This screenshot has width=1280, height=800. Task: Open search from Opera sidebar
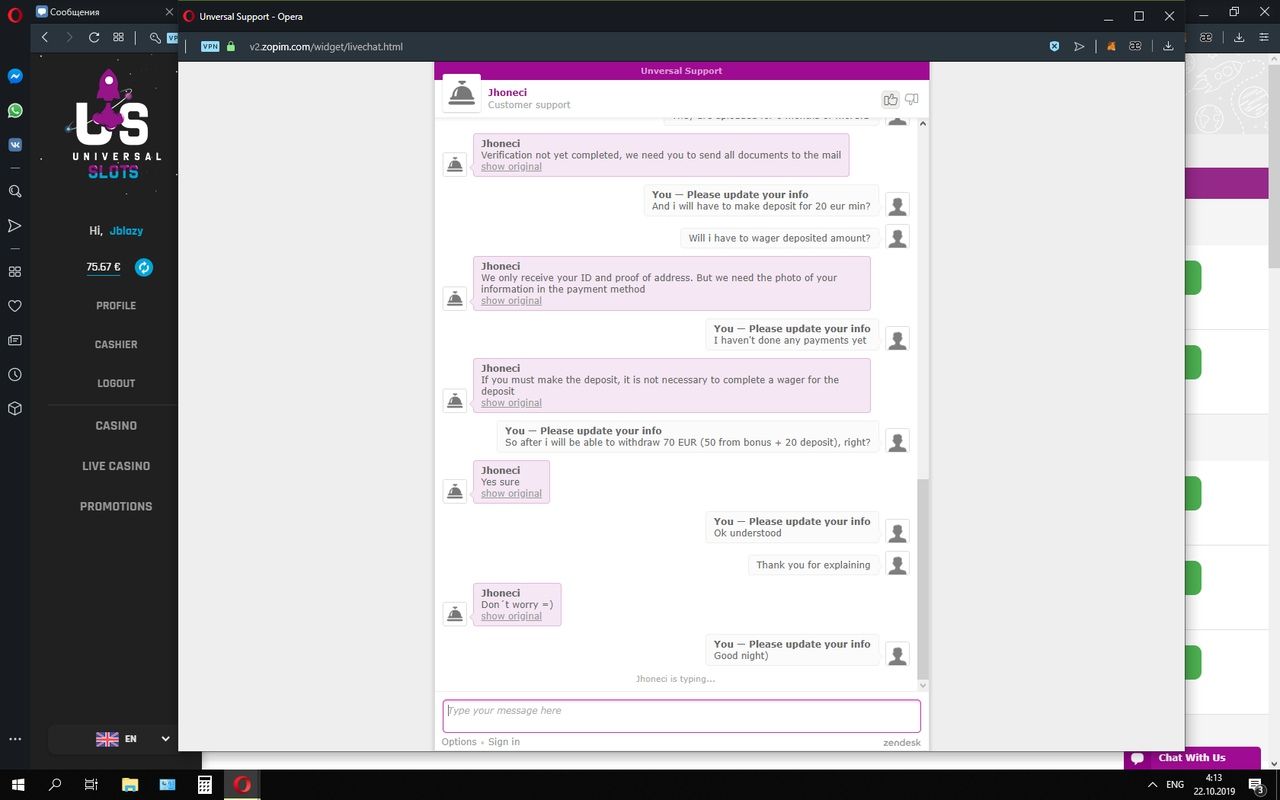pyautogui.click(x=15, y=191)
